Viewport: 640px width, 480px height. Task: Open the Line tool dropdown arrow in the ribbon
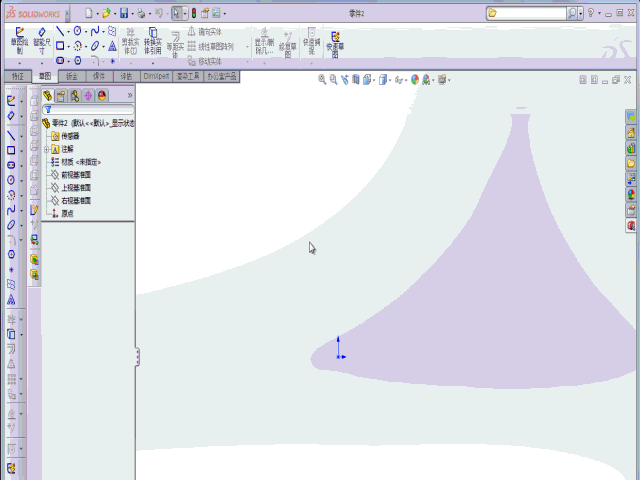68,31
